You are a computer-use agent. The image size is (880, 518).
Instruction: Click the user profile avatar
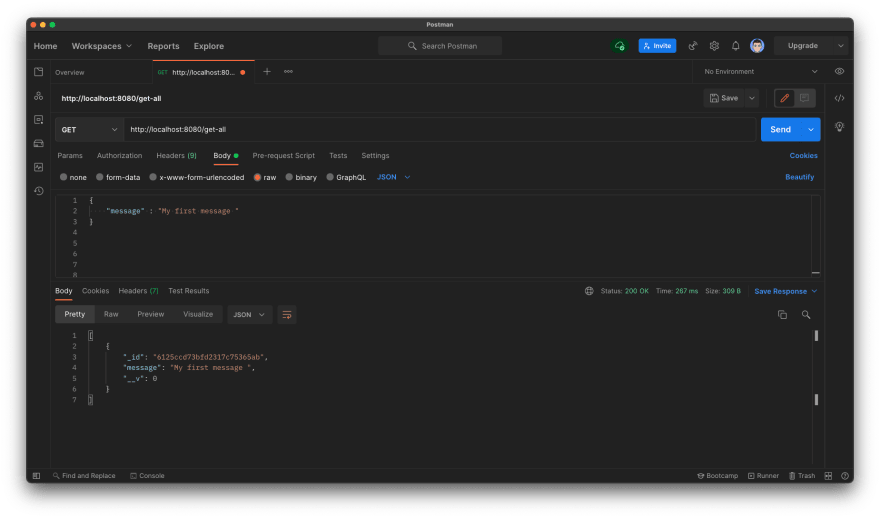(757, 46)
